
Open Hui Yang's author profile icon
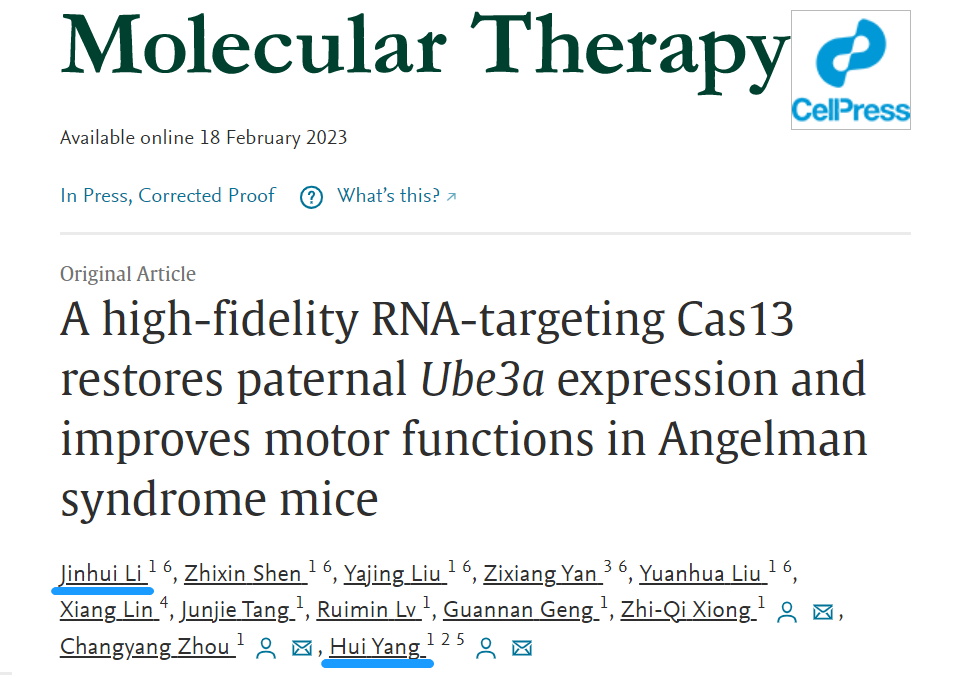pyautogui.click(x=485, y=648)
